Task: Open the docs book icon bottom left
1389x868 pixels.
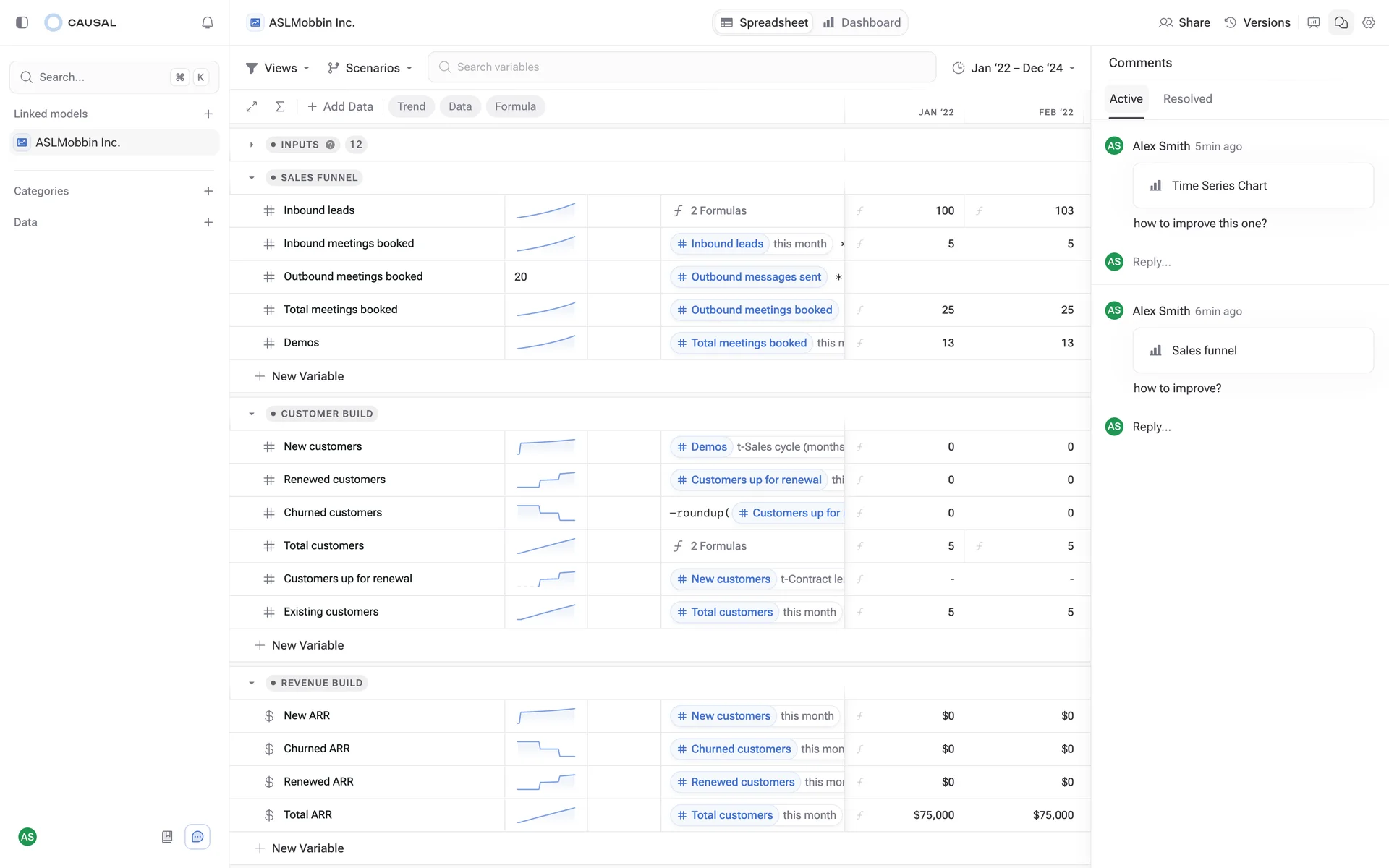Action: [167, 837]
